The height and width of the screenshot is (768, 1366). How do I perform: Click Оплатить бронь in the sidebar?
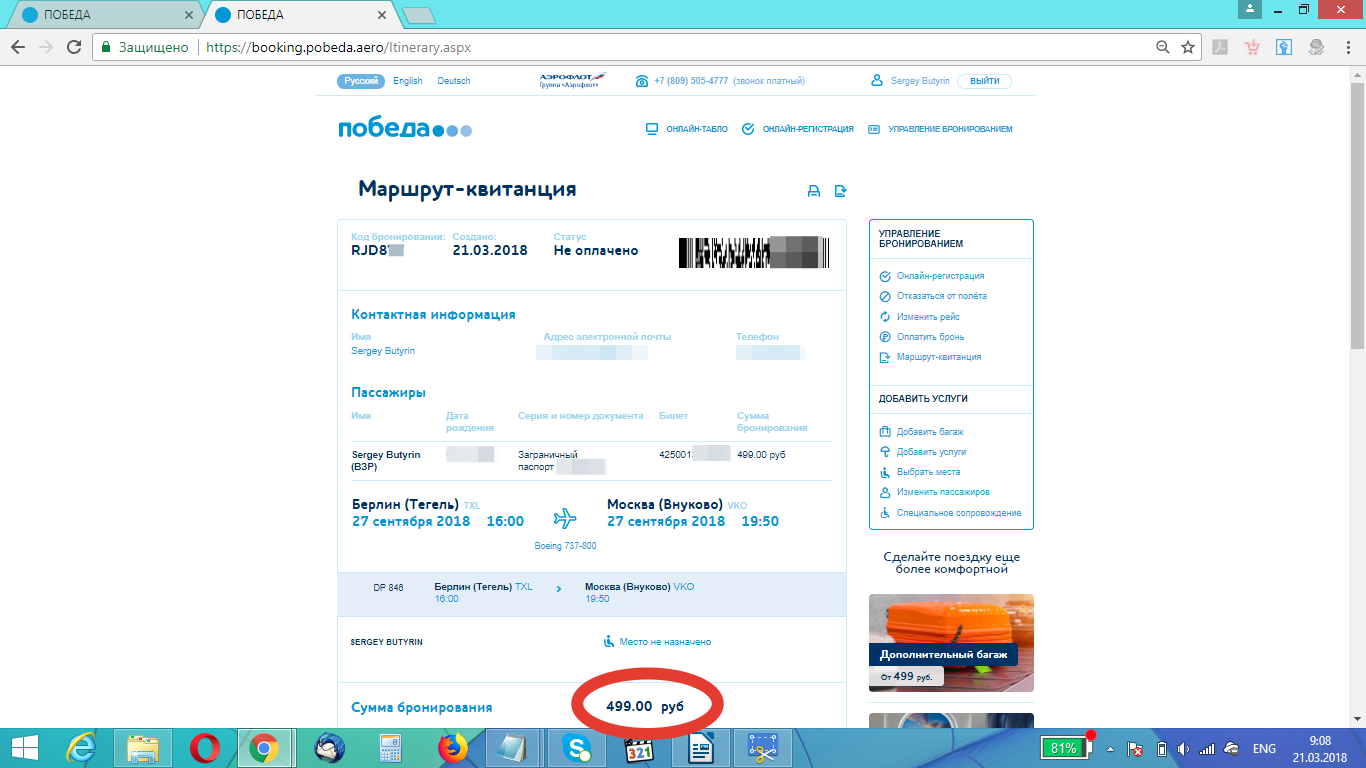pyautogui.click(x=930, y=337)
